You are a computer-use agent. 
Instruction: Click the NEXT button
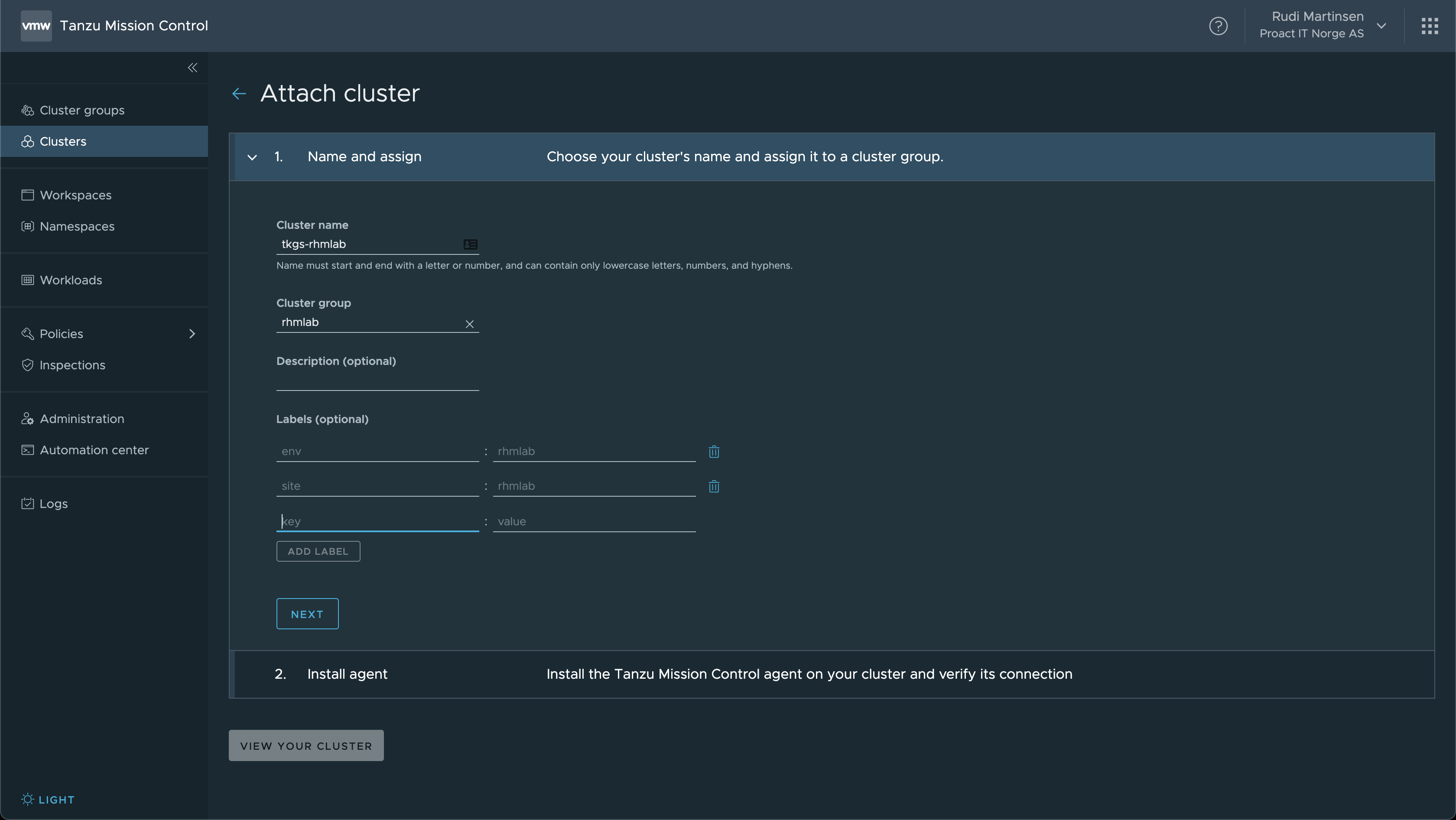click(307, 614)
